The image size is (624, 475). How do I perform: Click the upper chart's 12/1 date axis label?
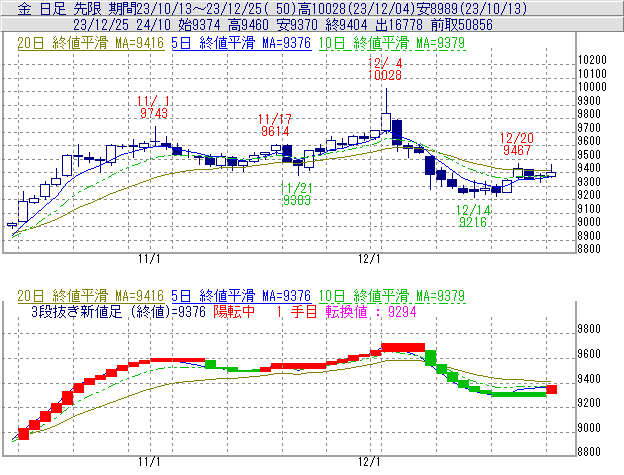[369, 259]
